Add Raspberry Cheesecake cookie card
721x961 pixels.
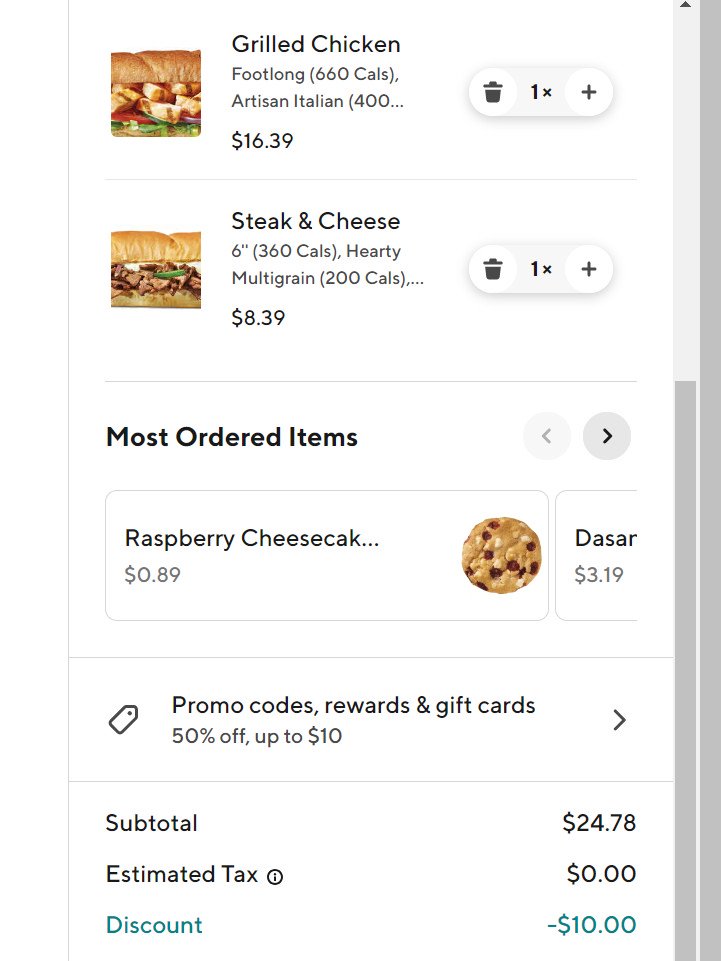click(x=327, y=555)
